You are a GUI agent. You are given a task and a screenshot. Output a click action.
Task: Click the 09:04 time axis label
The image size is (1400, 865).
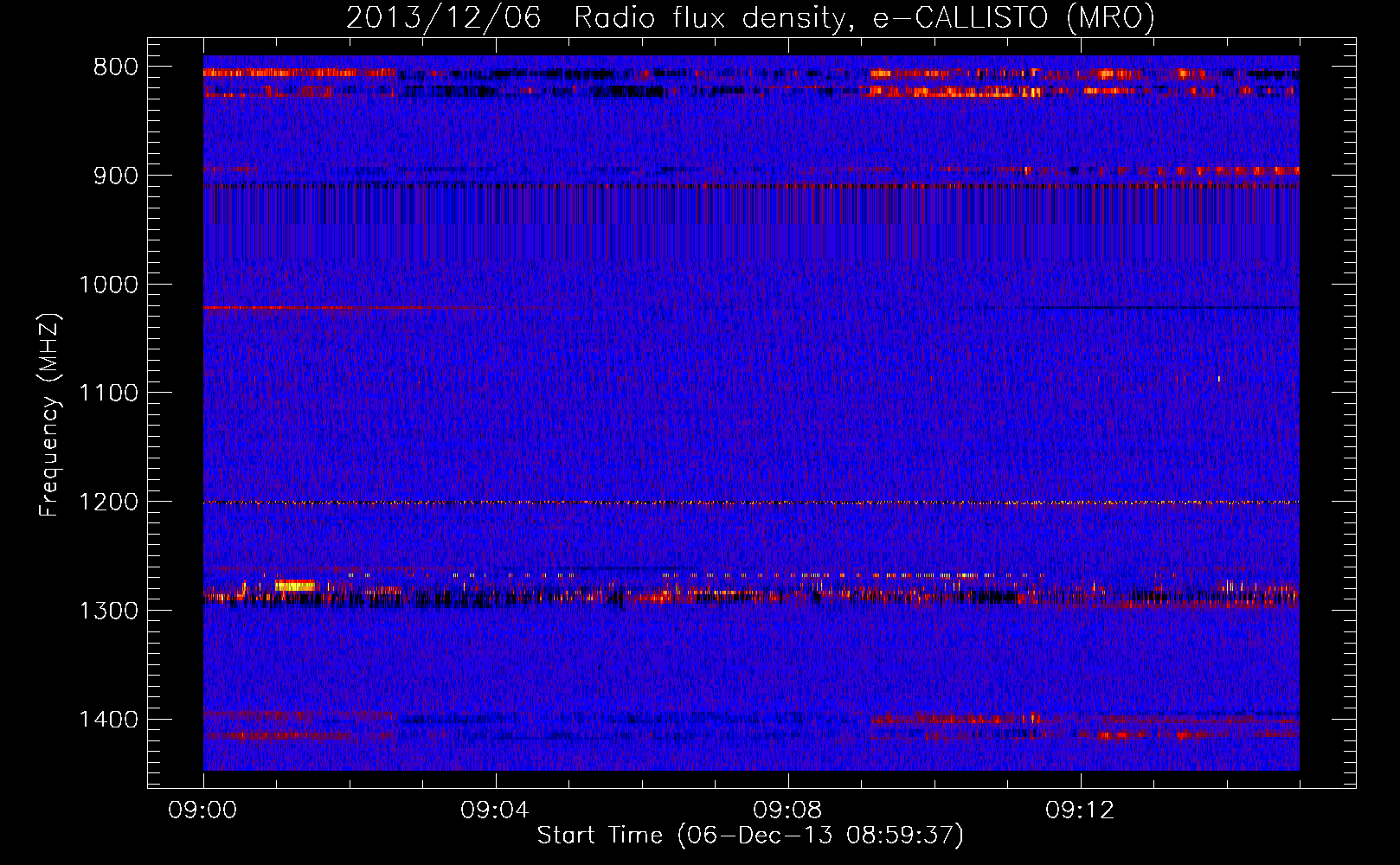[x=495, y=811]
